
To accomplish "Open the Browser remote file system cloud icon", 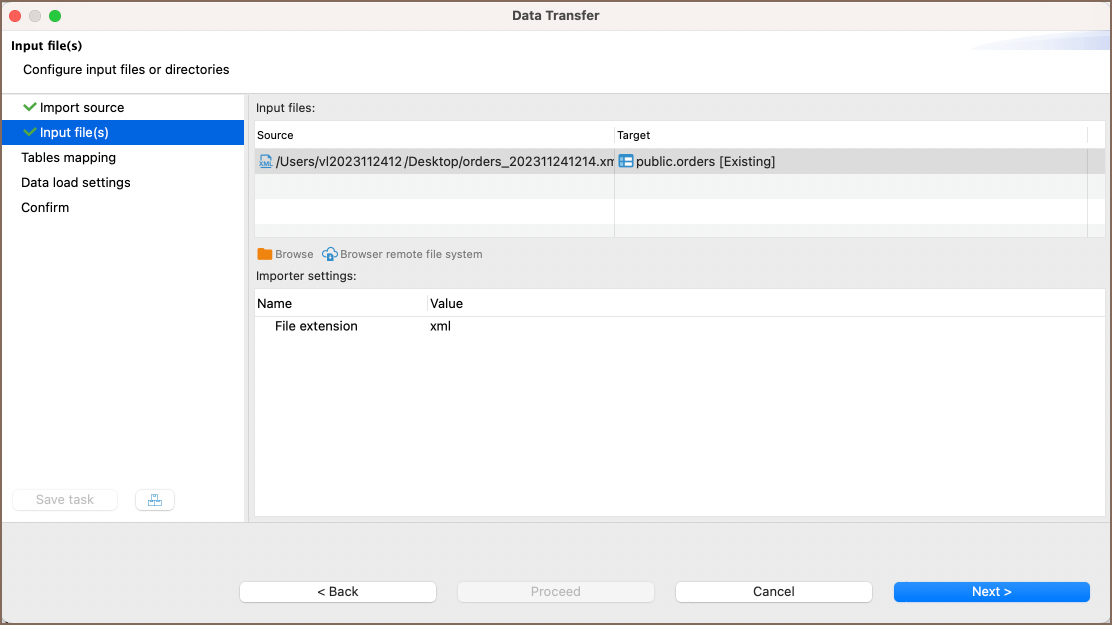I will 330,254.
